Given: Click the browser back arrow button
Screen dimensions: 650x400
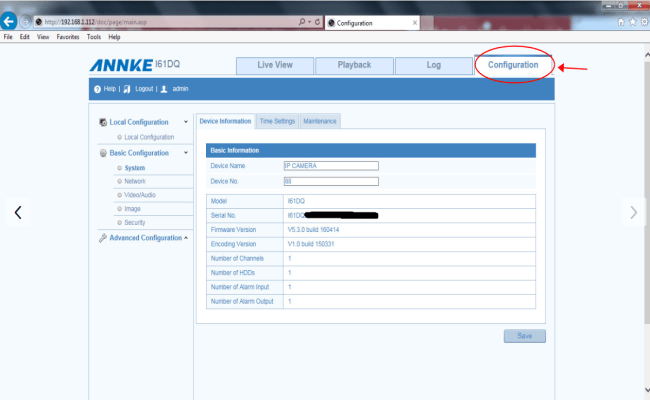Looking at the screenshot, I should (11, 21).
